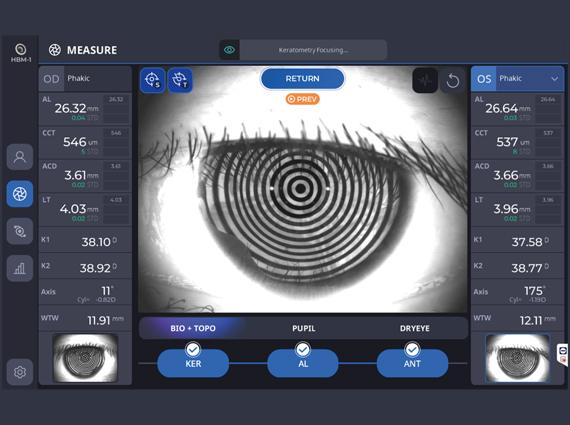Select OD LT value 4.03 mm

(x=79, y=209)
